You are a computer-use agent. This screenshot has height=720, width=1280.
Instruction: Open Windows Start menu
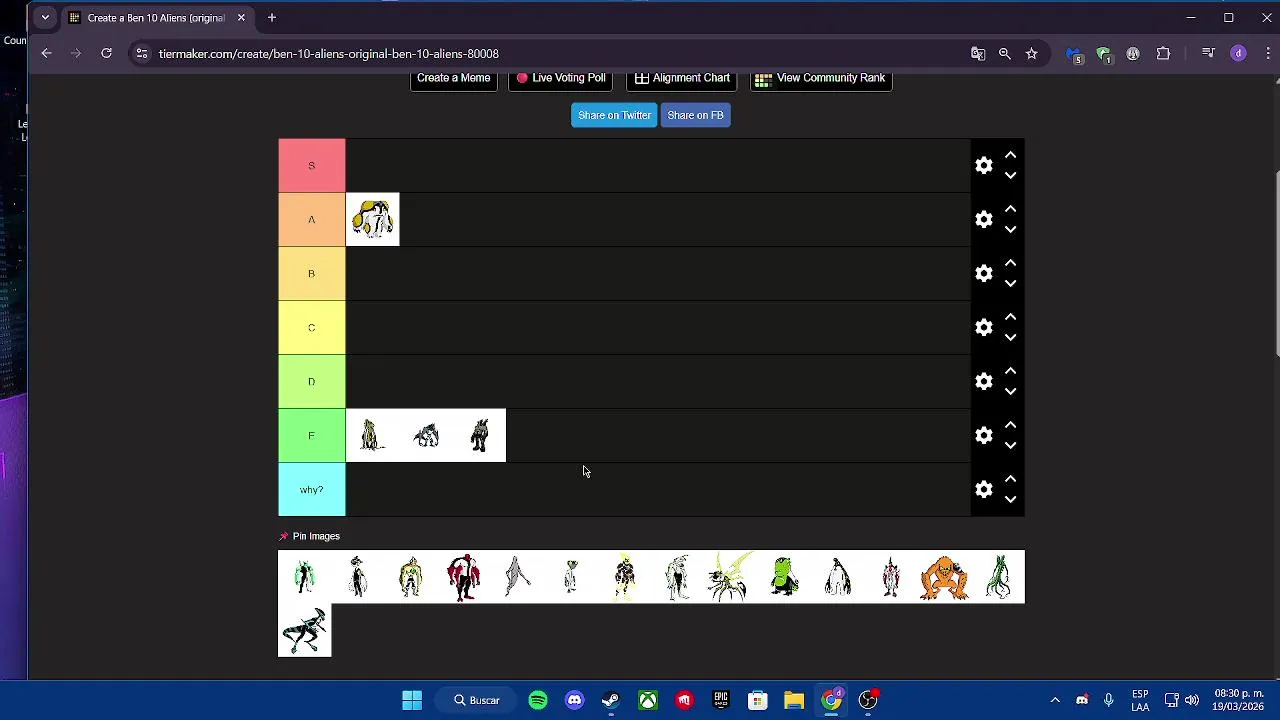pyautogui.click(x=412, y=700)
